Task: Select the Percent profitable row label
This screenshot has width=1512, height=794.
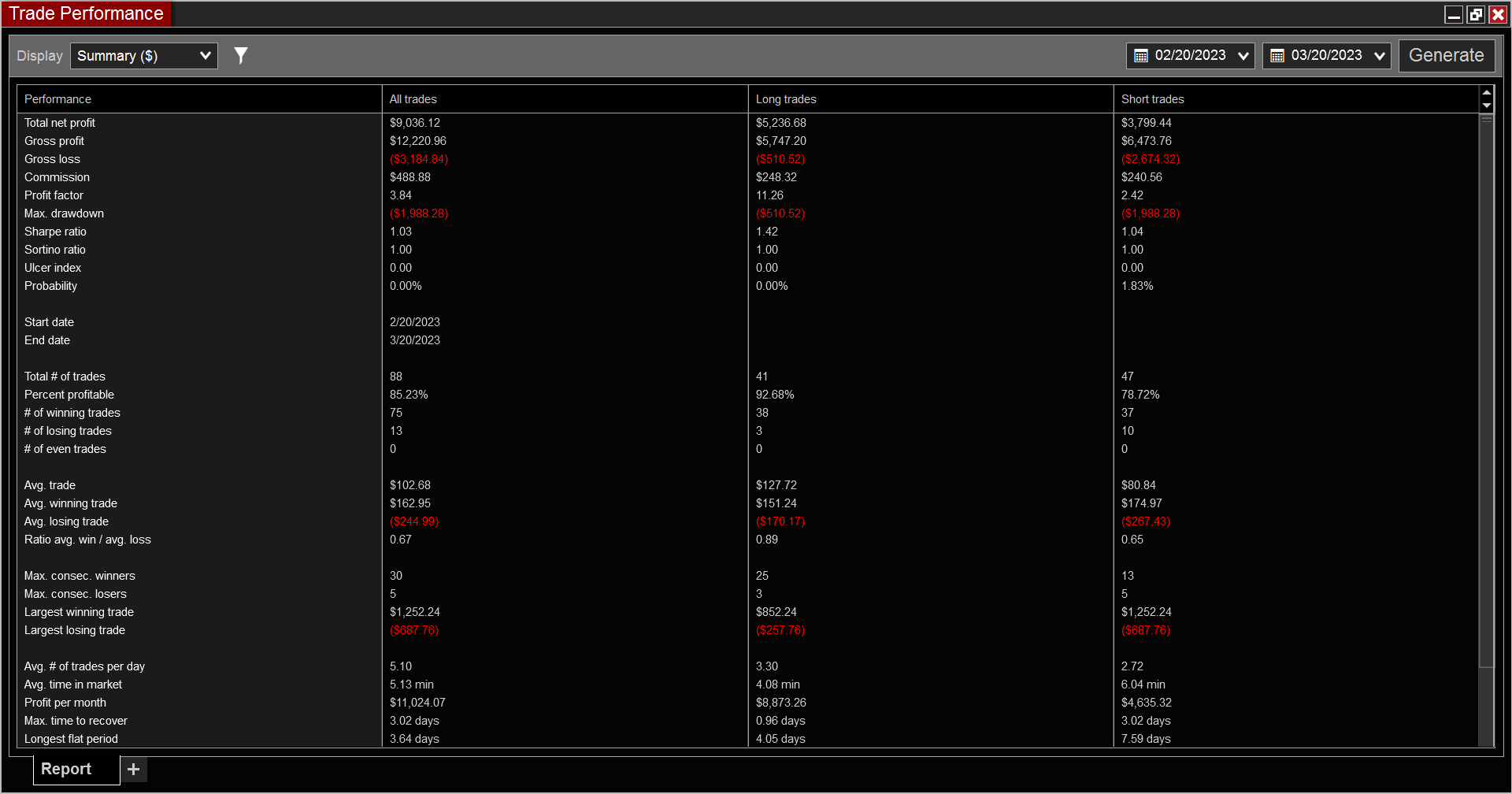Action: [x=69, y=395]
